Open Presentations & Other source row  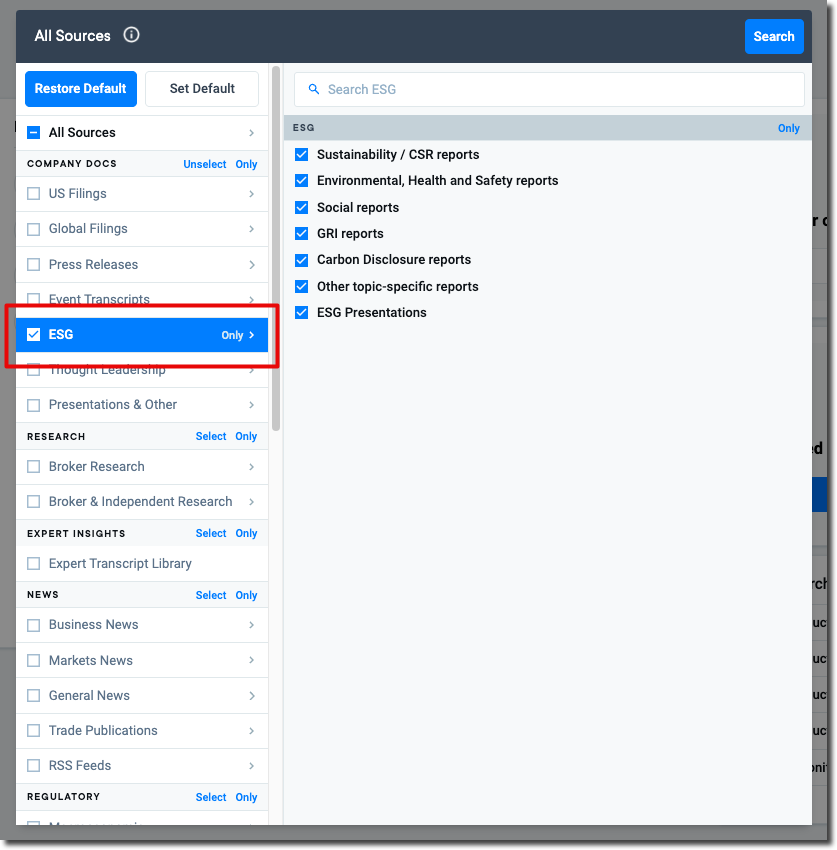113,405
